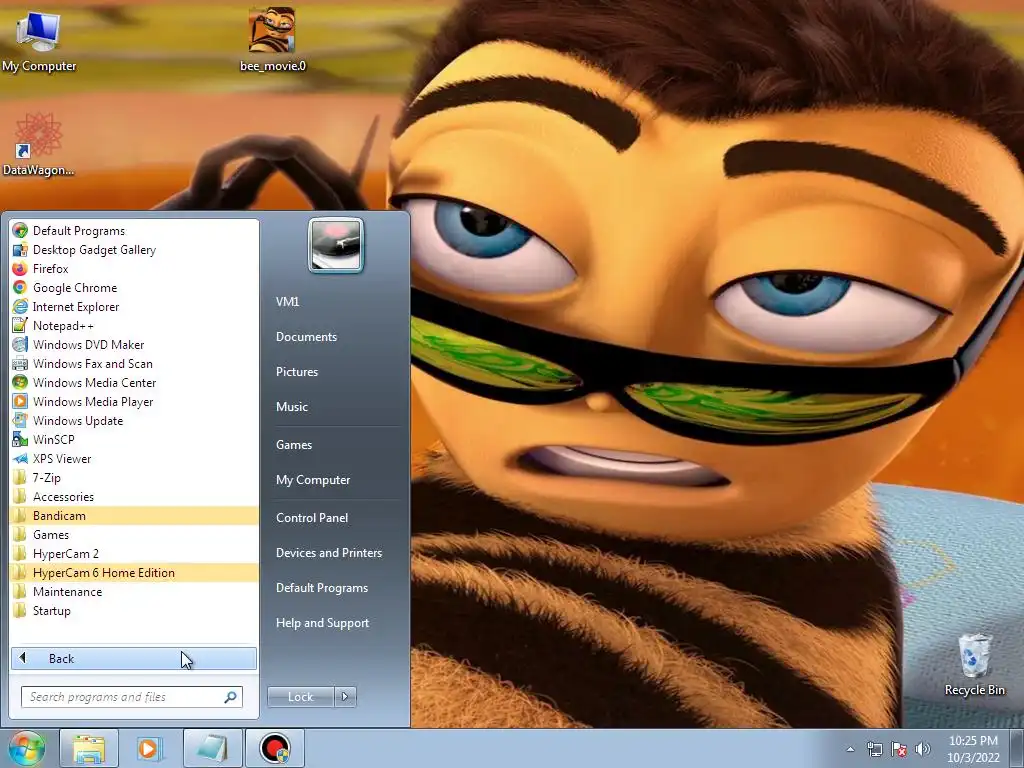Open Windows DVD Maker

click(134, 344)
